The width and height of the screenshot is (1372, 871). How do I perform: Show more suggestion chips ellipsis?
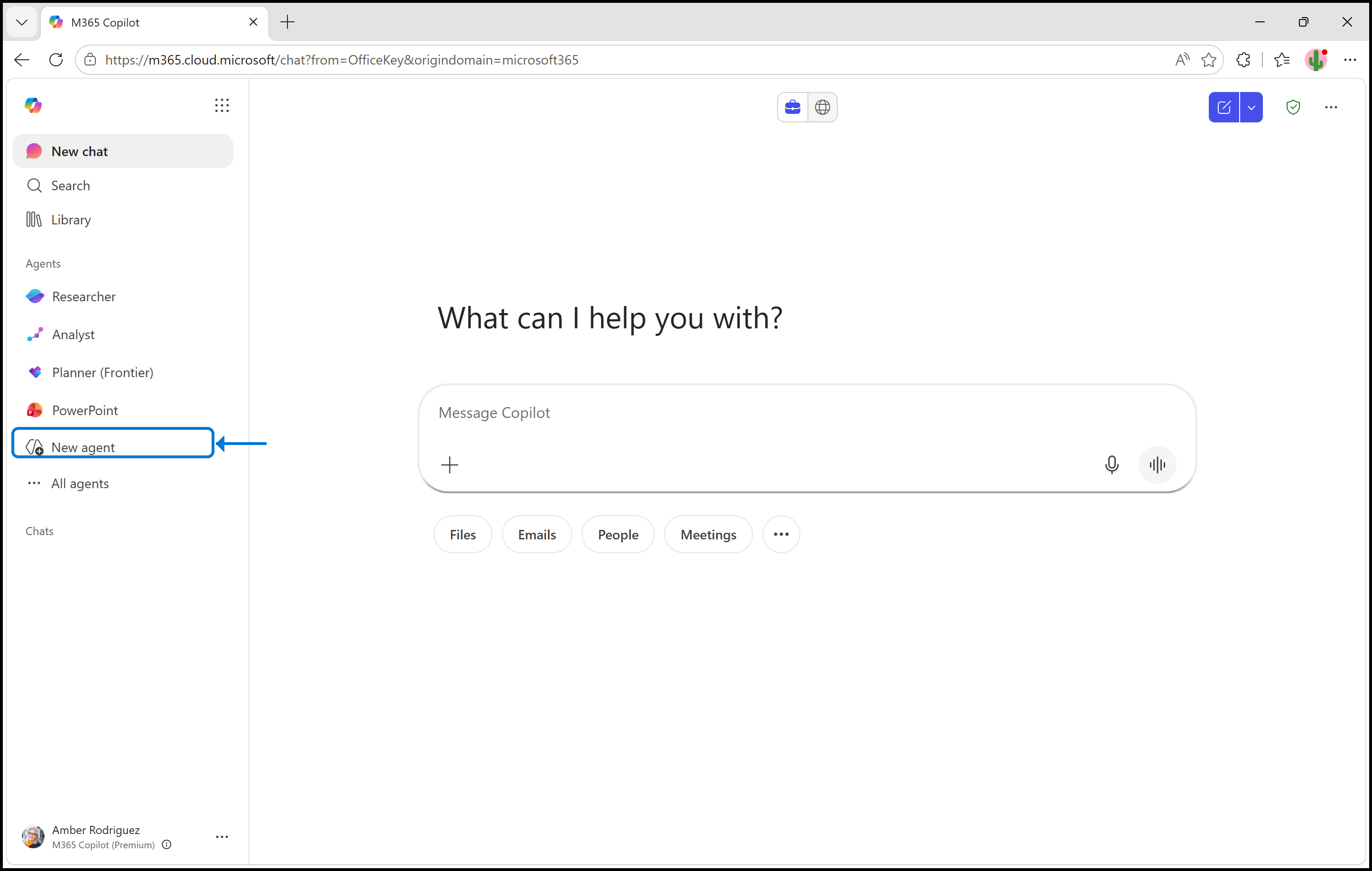click(x=781, y=534)
